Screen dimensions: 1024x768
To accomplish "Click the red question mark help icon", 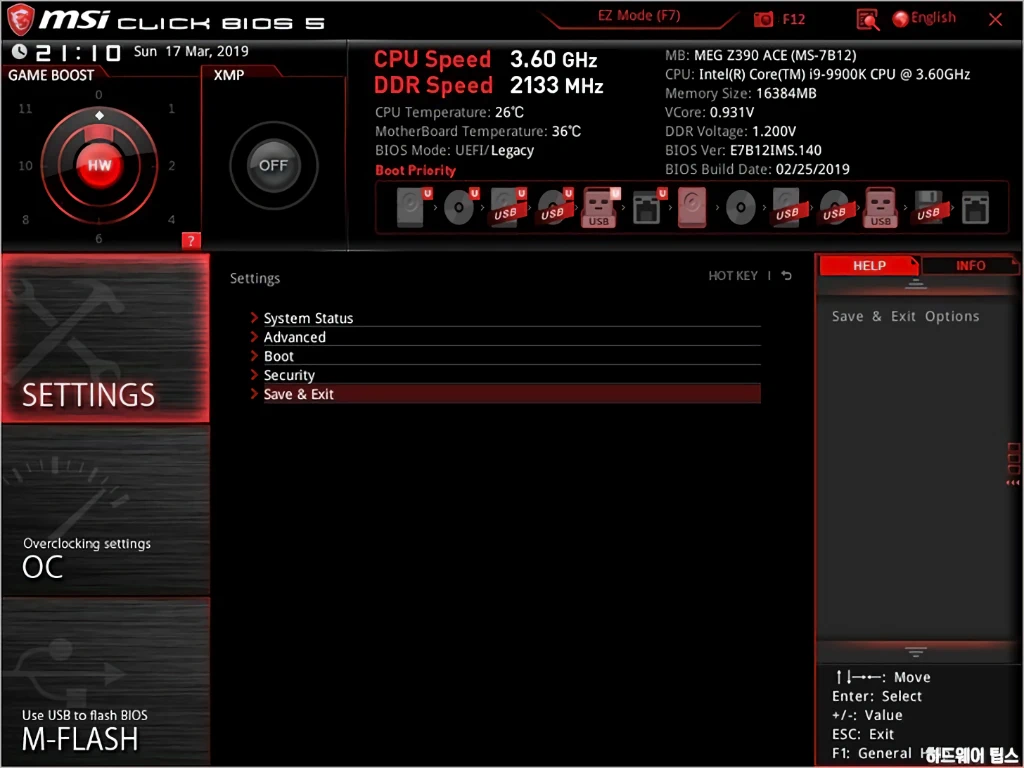I will [191, 240].
